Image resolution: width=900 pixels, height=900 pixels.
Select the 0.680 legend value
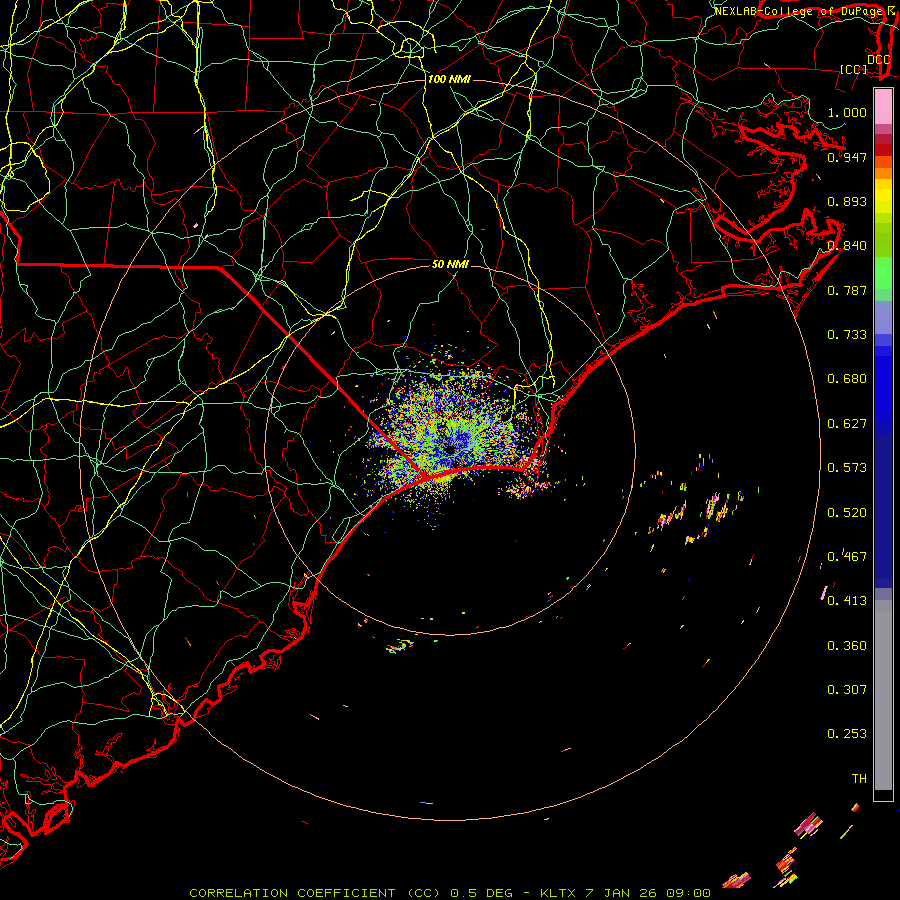[847, 379]
